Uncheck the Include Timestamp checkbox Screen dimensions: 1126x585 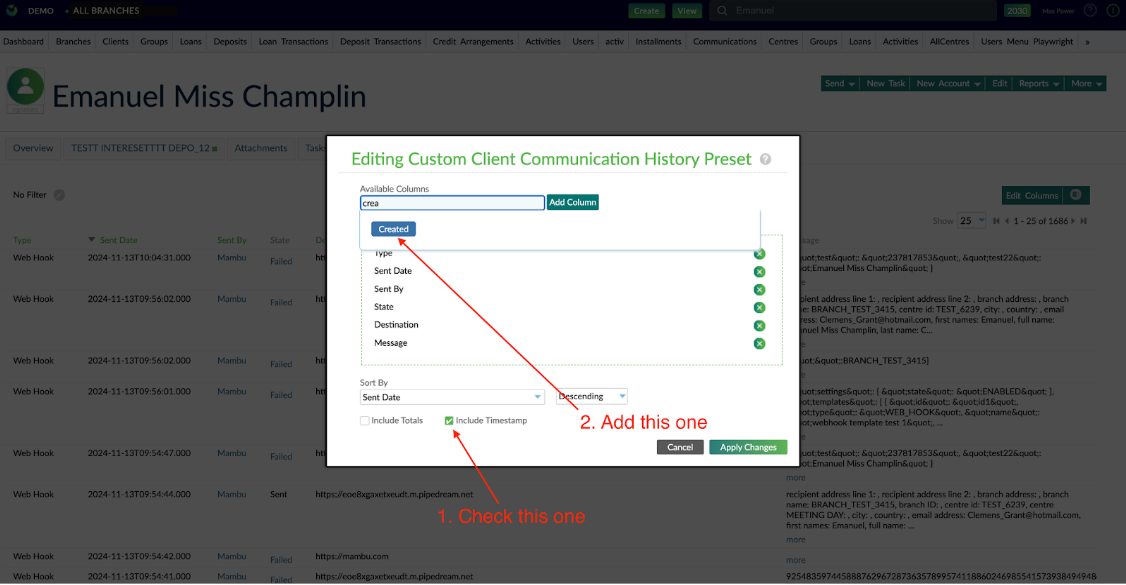pyautogui.click(x=449, y=421)
